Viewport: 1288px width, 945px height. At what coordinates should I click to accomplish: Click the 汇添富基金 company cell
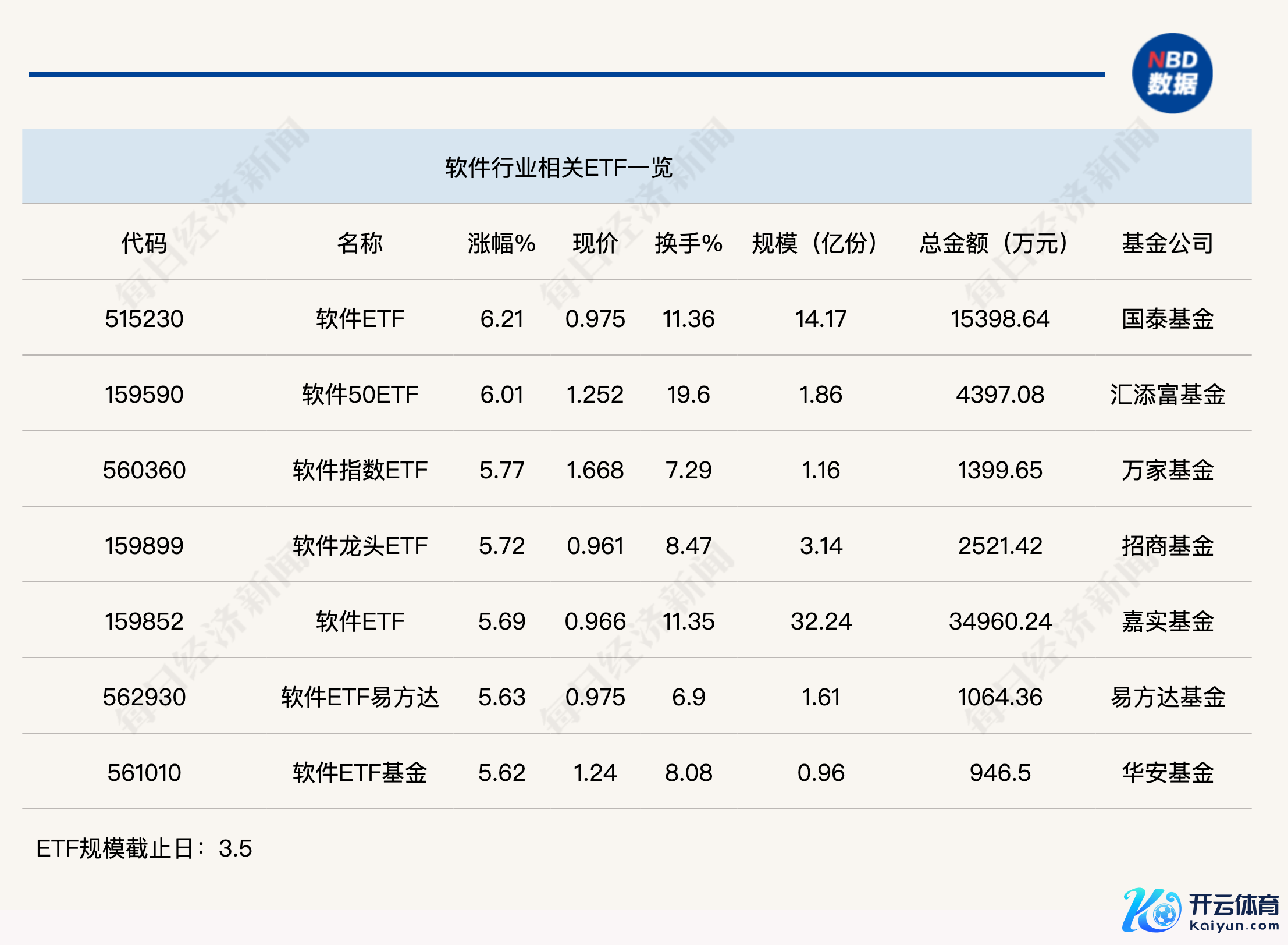coord(1167,395)
